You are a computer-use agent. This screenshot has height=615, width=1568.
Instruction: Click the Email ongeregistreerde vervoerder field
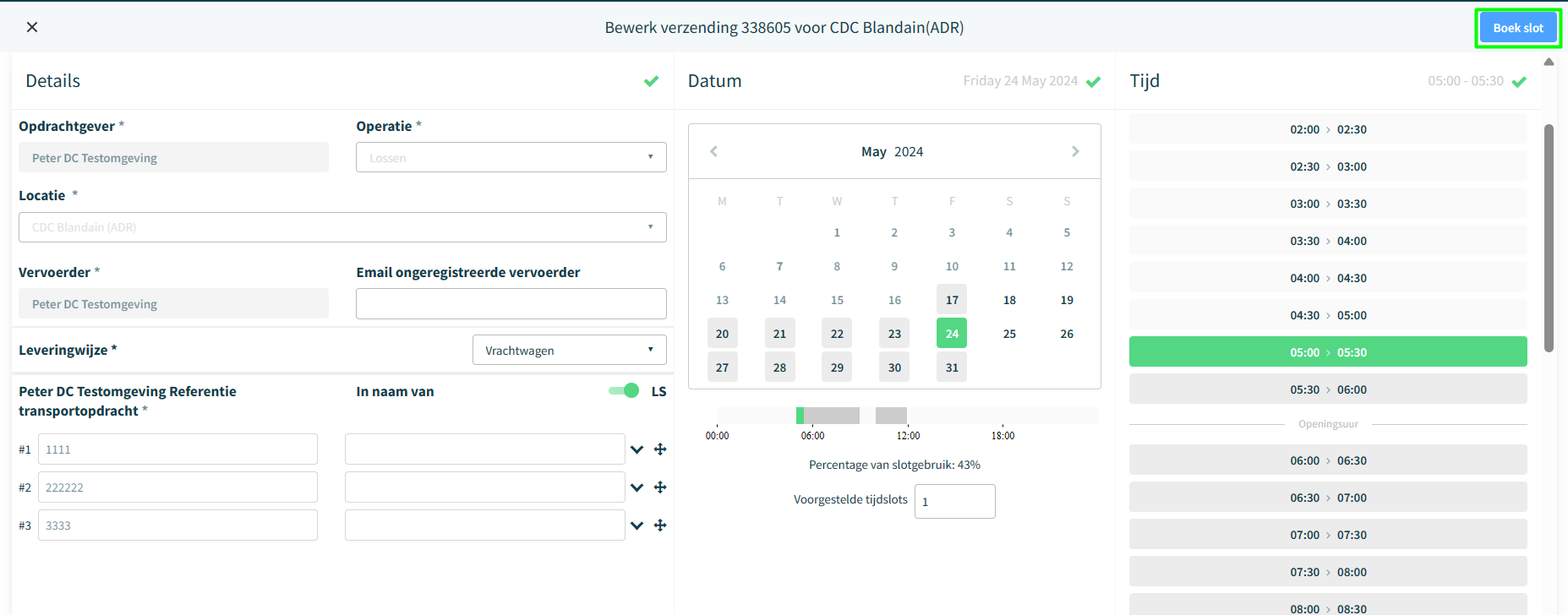point(511,304)
